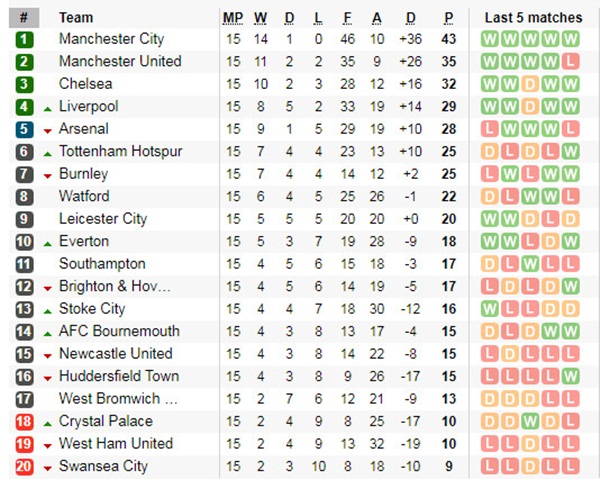Click Liverpool's green up-trend arrow
This screenshot has width=600, height=479.
point(48,107)
